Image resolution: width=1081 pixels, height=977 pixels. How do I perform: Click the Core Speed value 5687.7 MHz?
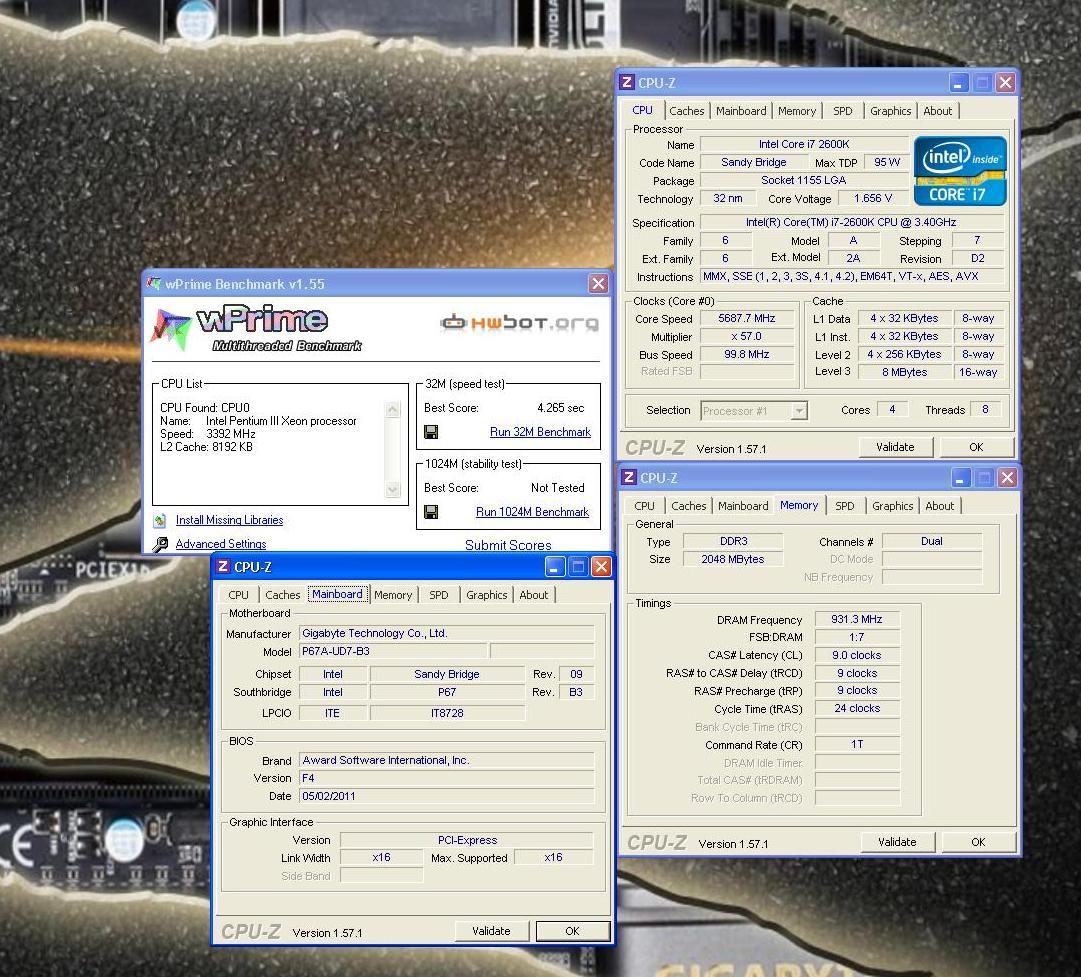click(747, 319)
